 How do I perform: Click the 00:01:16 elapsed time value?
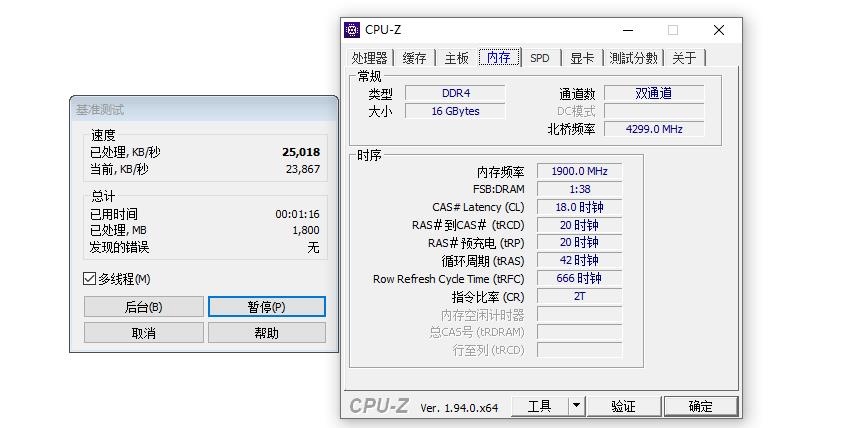pos(297,214)
